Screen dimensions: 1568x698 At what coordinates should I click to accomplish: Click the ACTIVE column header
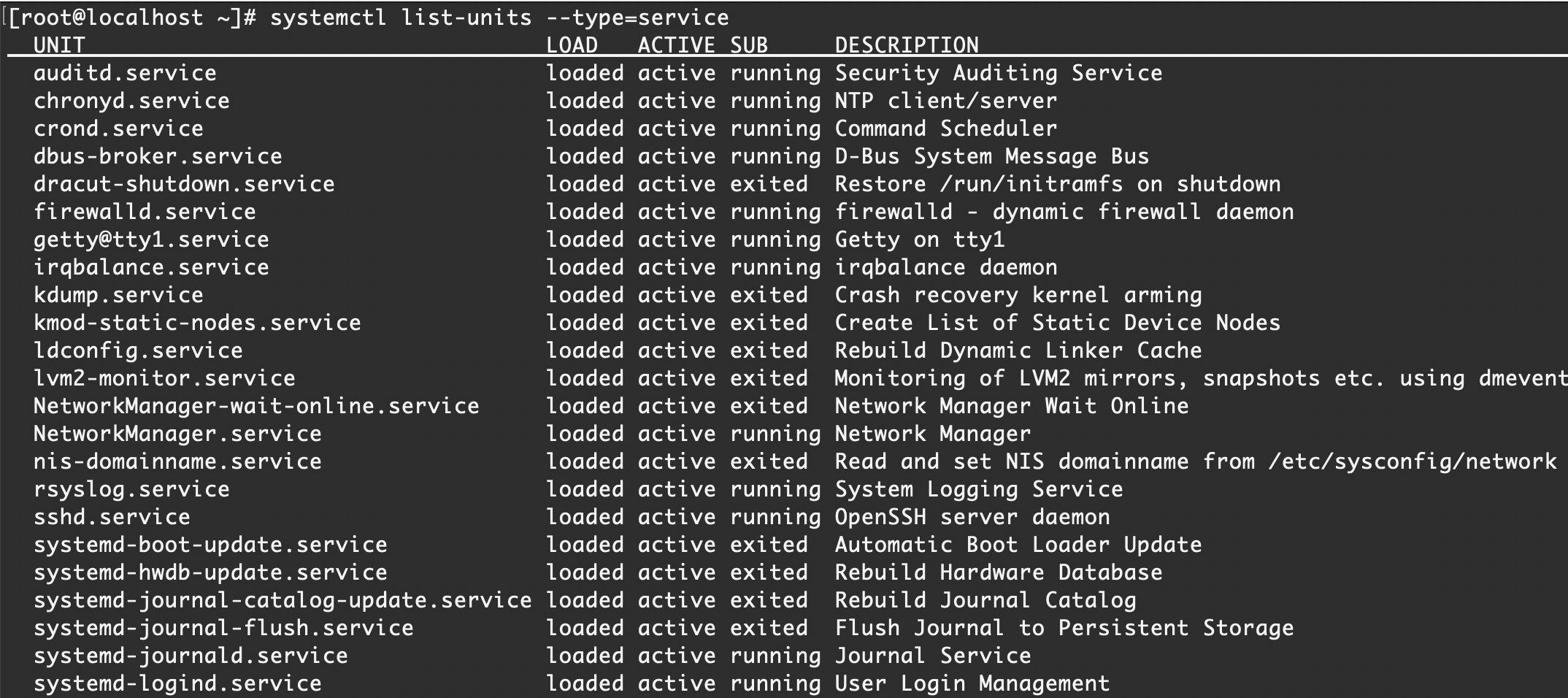coord(676,45)
